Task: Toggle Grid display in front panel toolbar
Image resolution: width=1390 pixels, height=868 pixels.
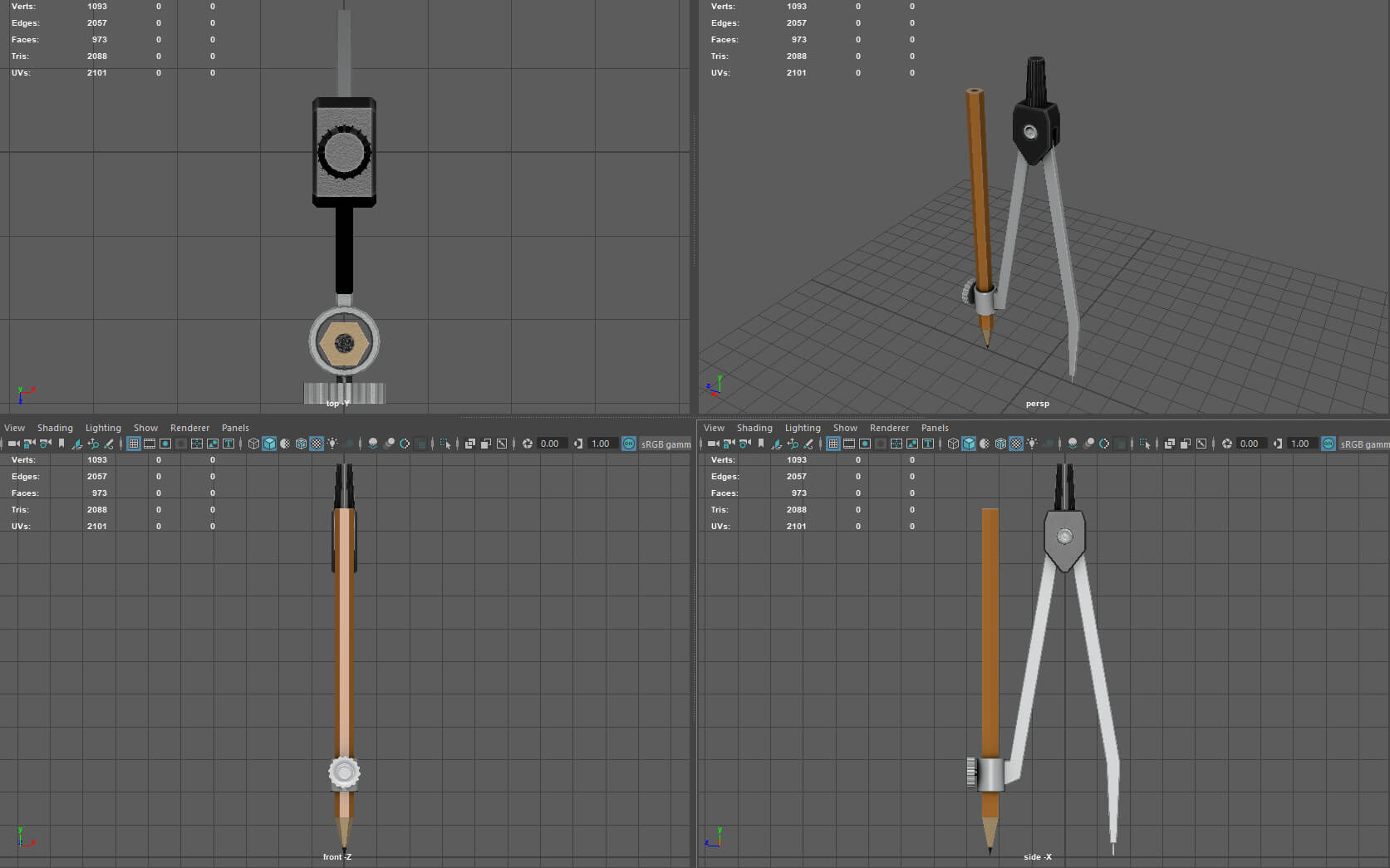Action: [133, 444]
